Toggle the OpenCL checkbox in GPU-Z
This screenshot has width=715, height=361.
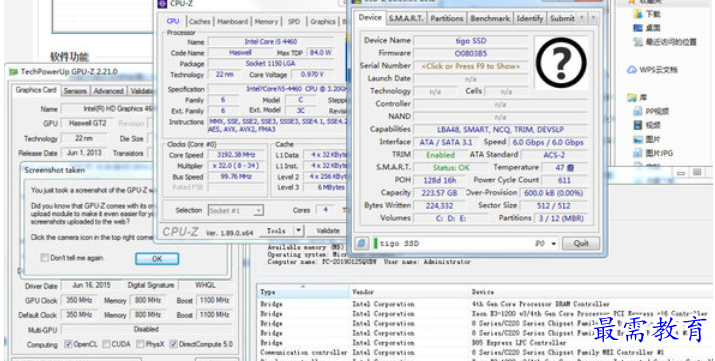tap(68, 344)
